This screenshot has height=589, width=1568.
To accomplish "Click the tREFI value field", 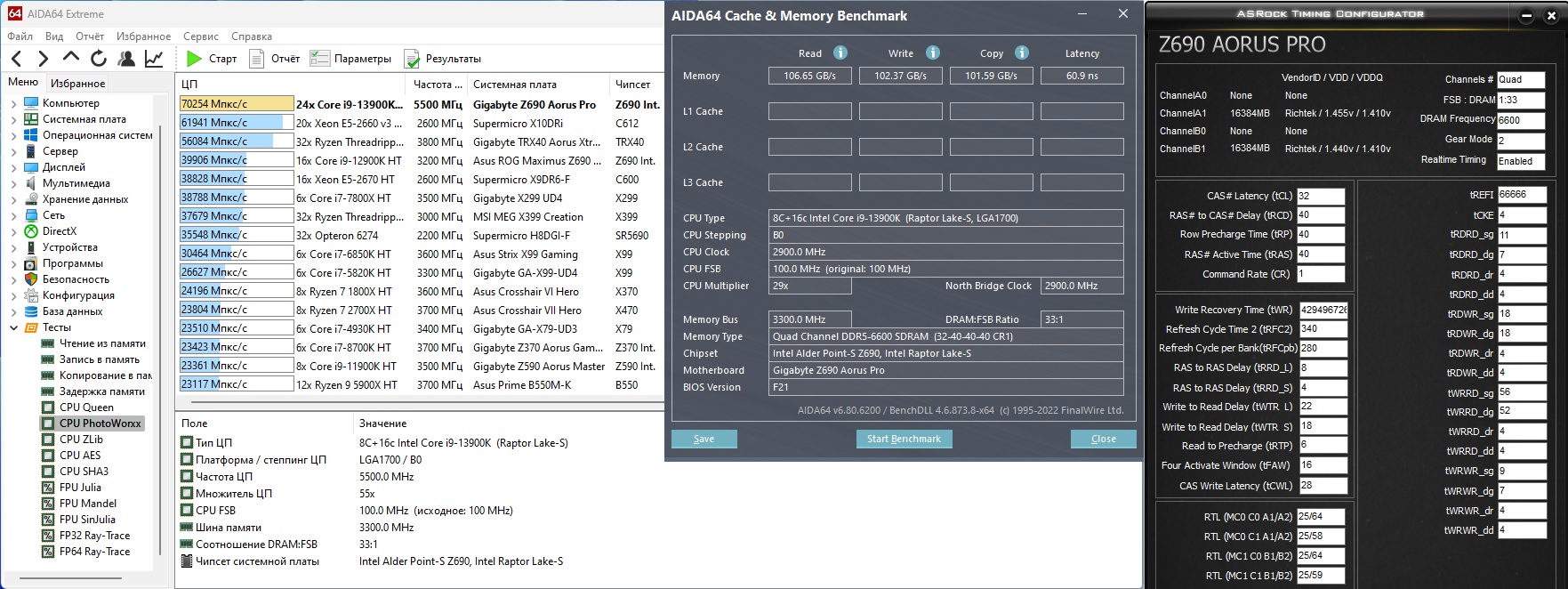I will [x=1522, y=195].
